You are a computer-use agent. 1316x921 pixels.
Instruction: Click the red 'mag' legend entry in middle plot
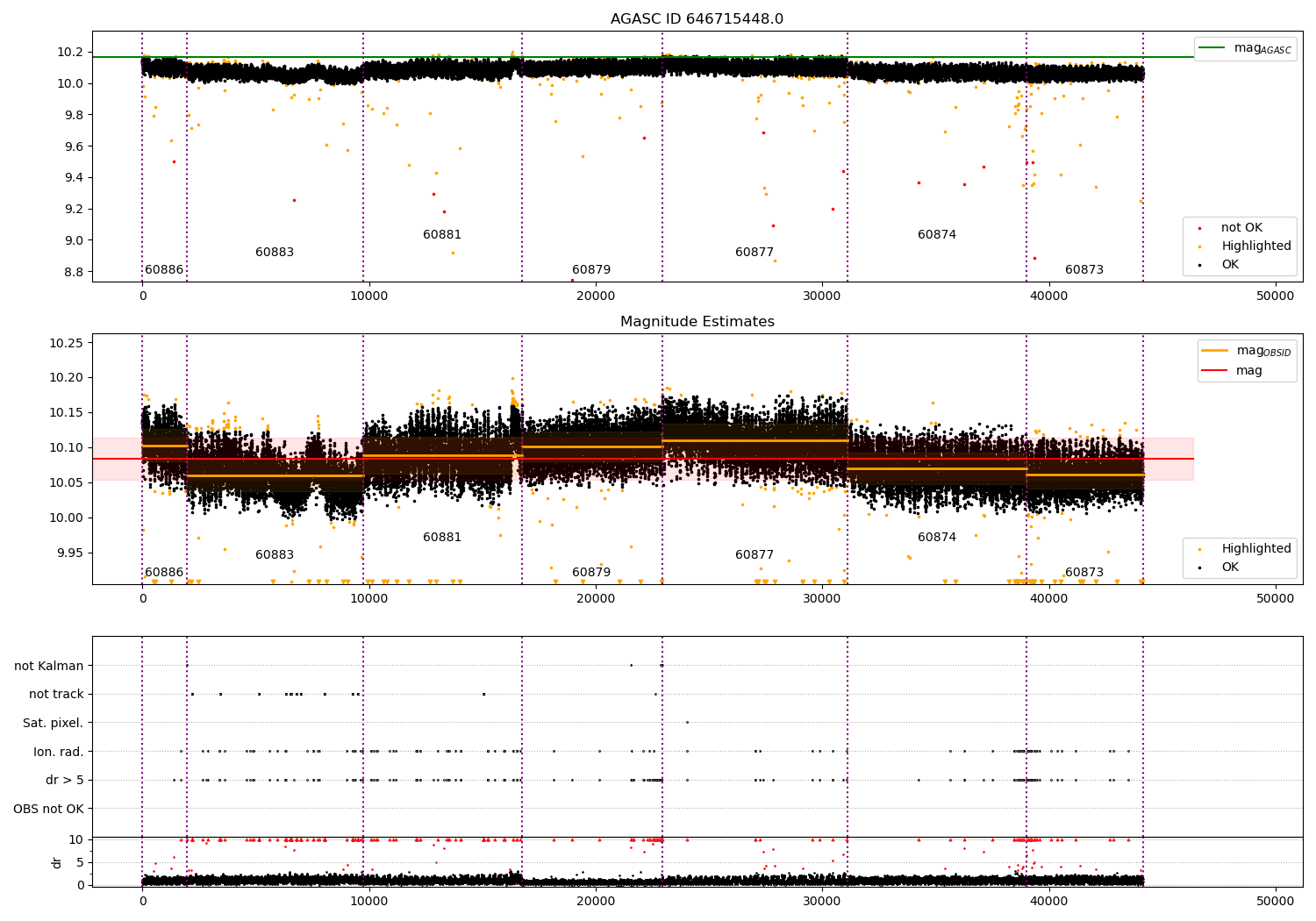click(1232, 371)
